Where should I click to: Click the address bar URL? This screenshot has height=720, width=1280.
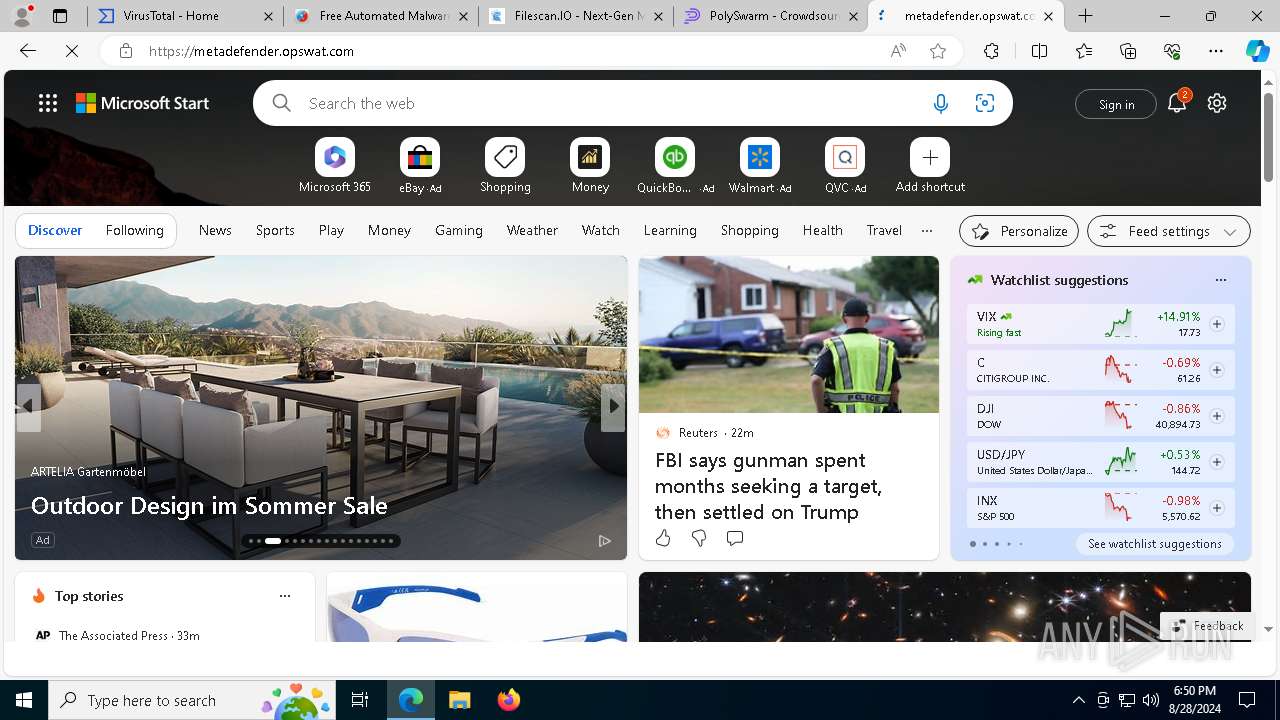251,51
